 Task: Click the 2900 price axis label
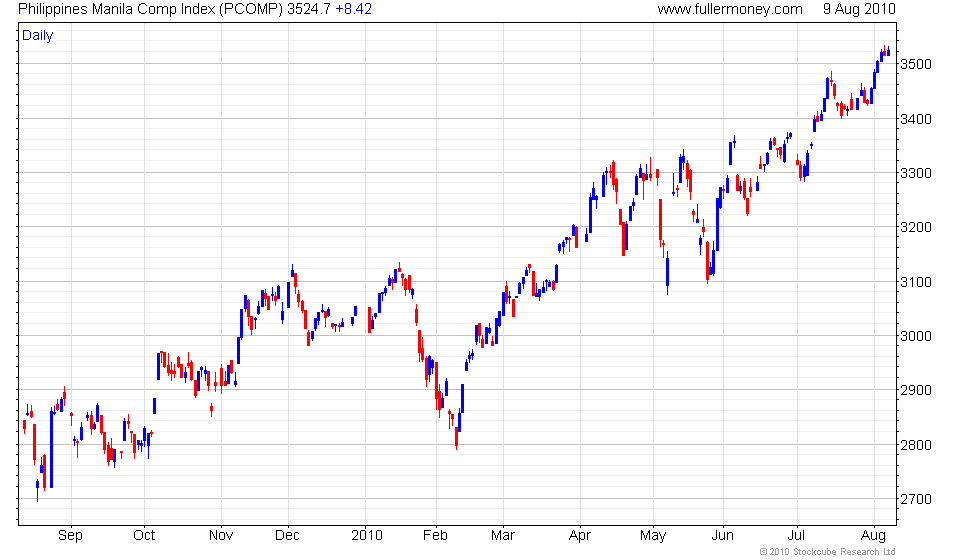916,391
